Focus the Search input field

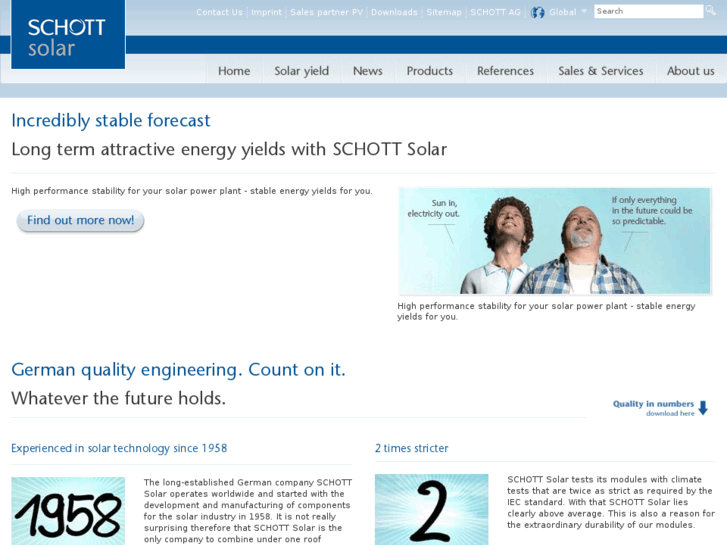click(x=649, y=11)
